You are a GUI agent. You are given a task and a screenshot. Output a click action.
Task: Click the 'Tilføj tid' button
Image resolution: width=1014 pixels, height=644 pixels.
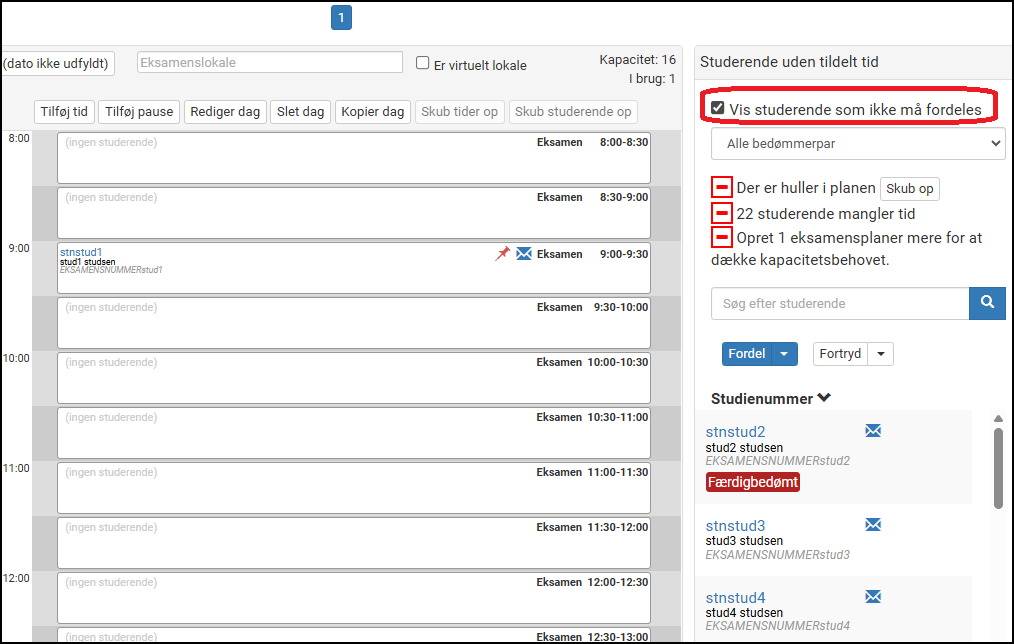64,112
